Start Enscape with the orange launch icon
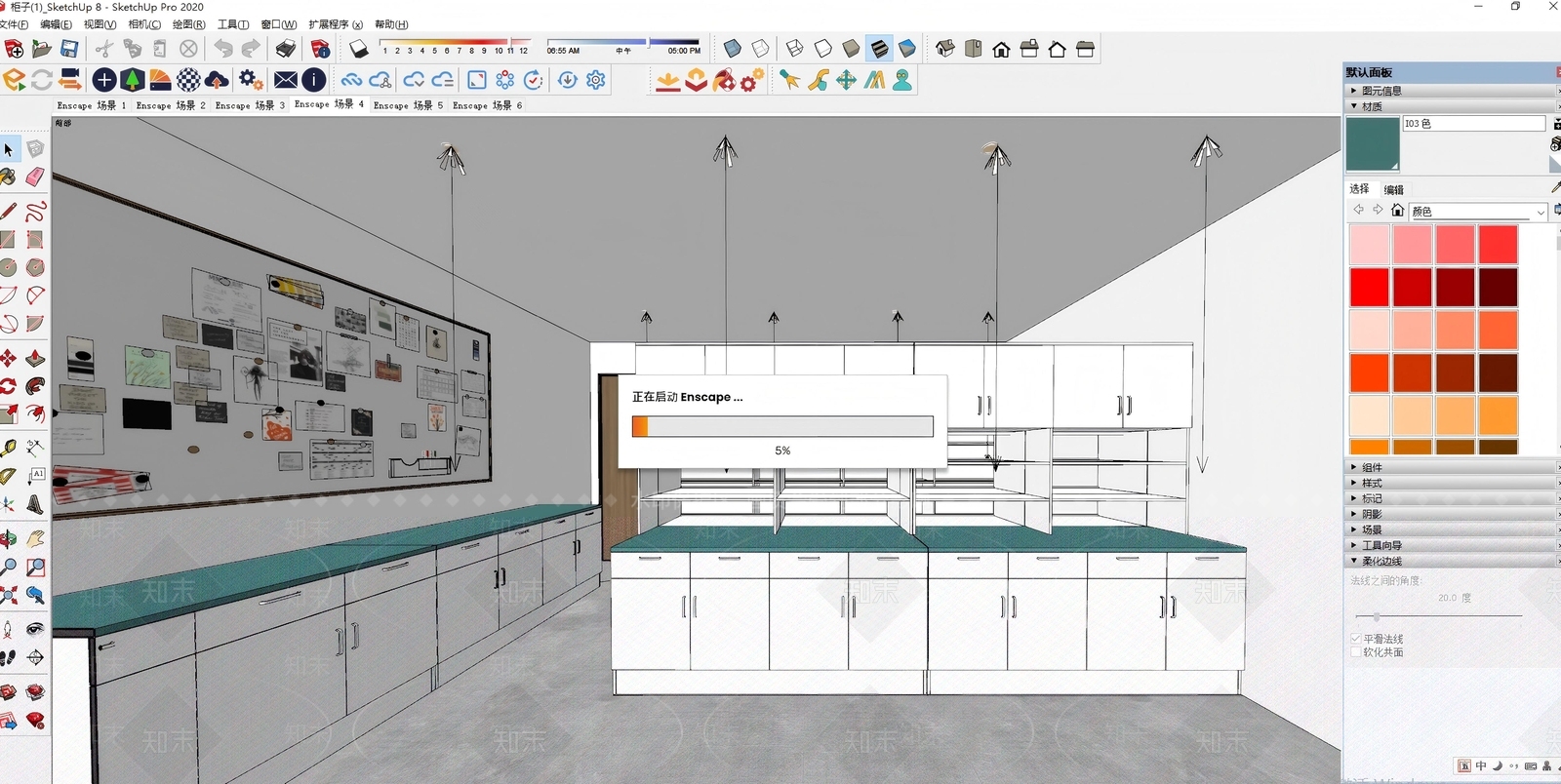 pyautogui.click(x=15, y=80)
